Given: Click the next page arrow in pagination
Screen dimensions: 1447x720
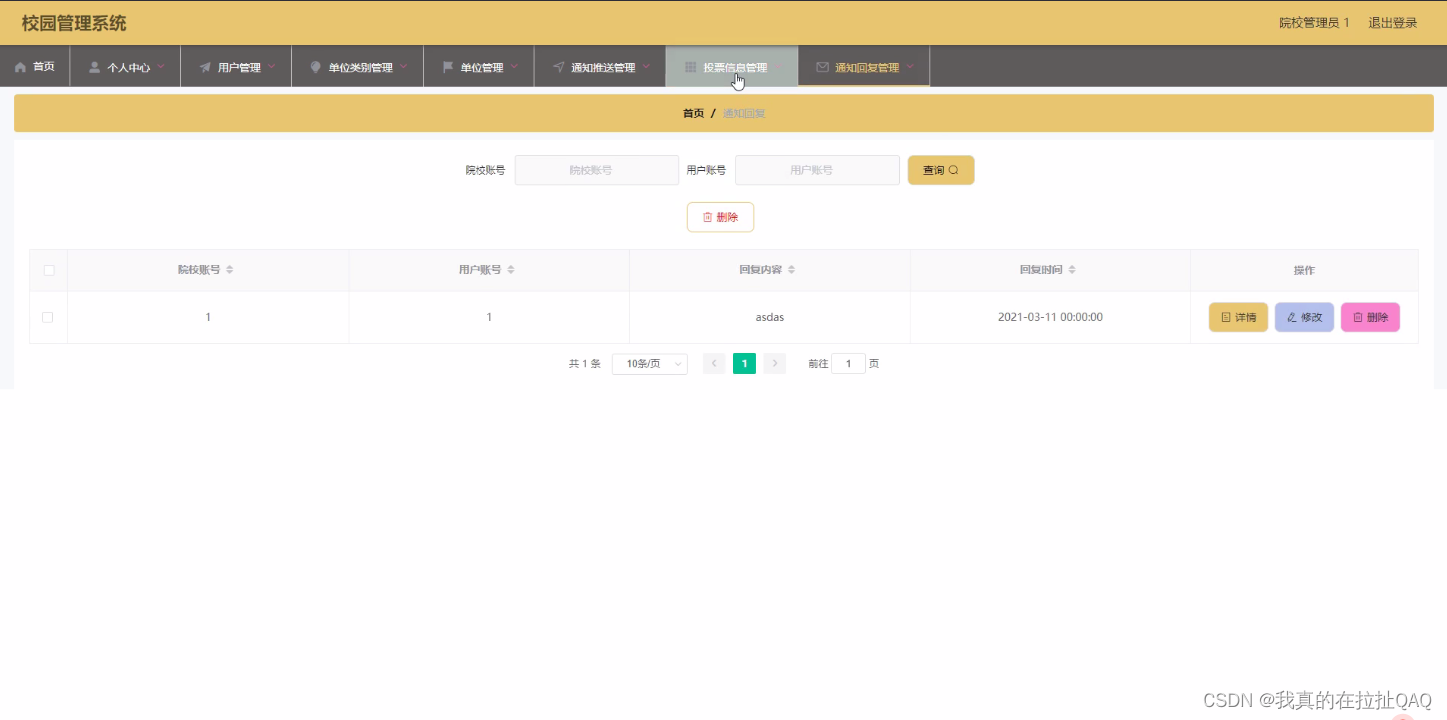Looking at the screenshot, I should (x=775, y=364).
